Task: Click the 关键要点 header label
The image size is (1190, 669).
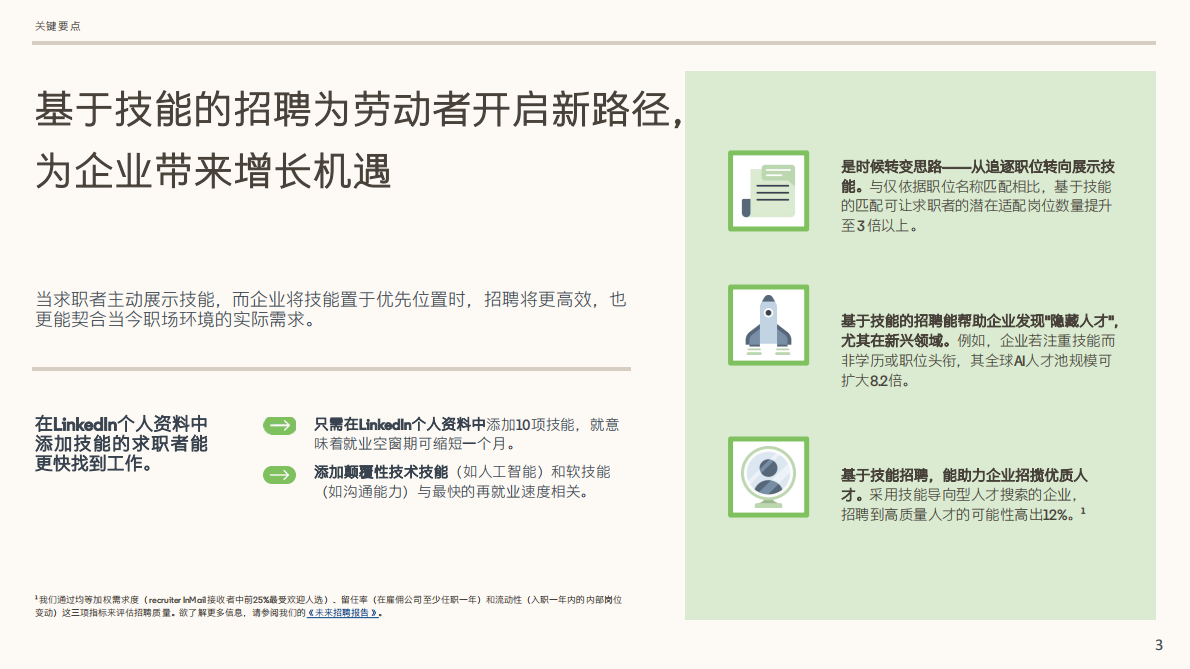Action: pyautogui.click(x=58, y=26)
